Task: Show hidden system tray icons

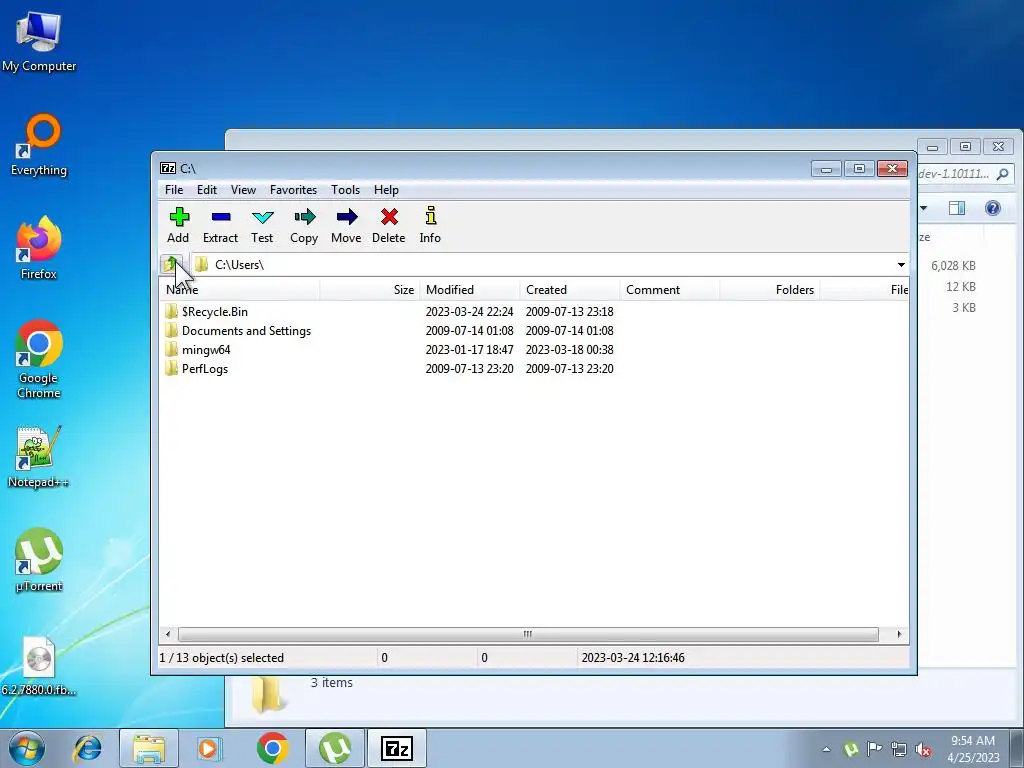Action: (827, 749)
